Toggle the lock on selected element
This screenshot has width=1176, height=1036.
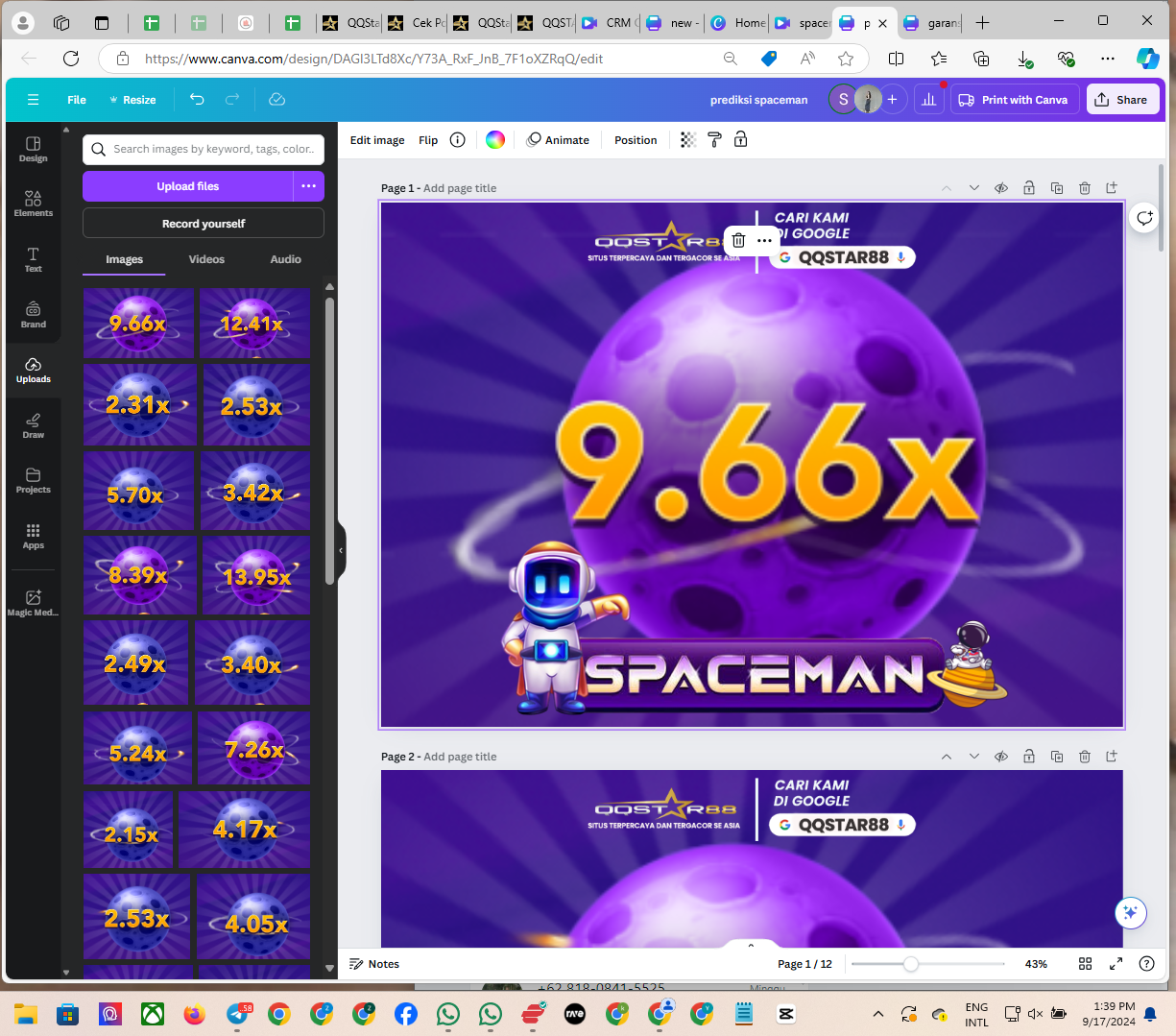pos(740,140)
